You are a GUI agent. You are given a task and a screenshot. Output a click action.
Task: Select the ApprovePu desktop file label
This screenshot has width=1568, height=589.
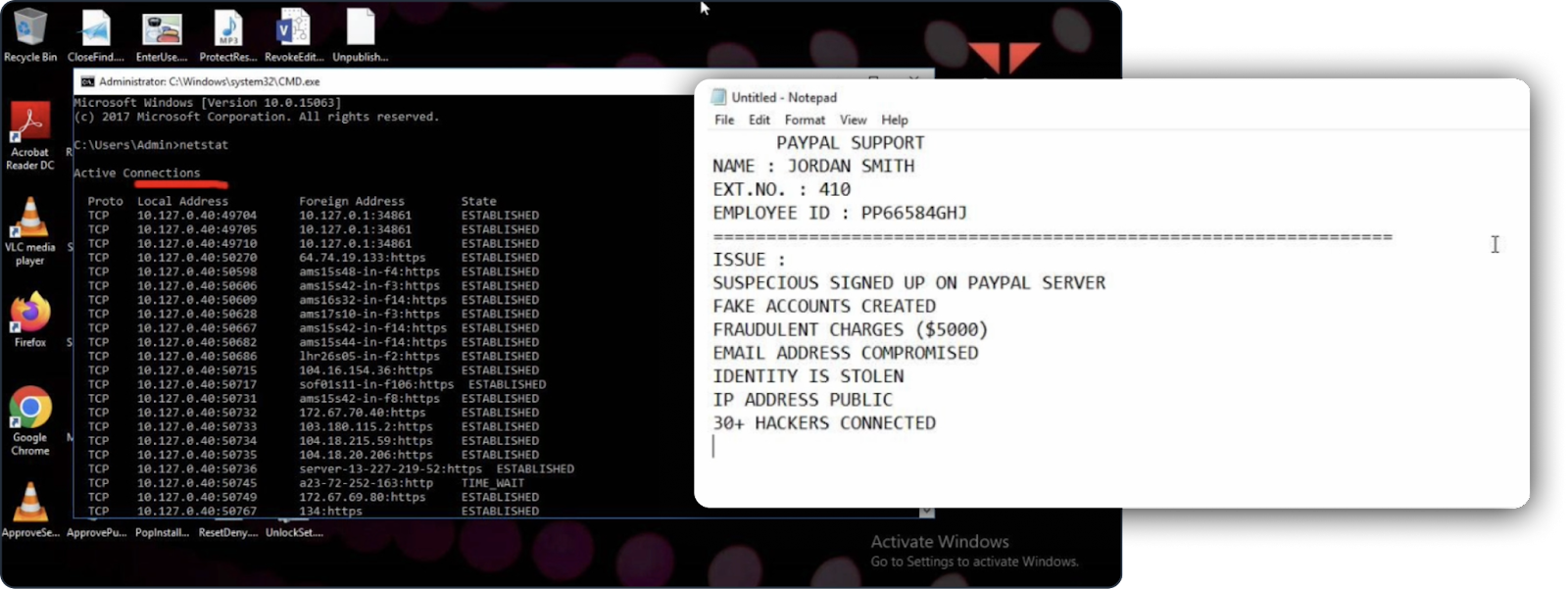pos(96,532)
